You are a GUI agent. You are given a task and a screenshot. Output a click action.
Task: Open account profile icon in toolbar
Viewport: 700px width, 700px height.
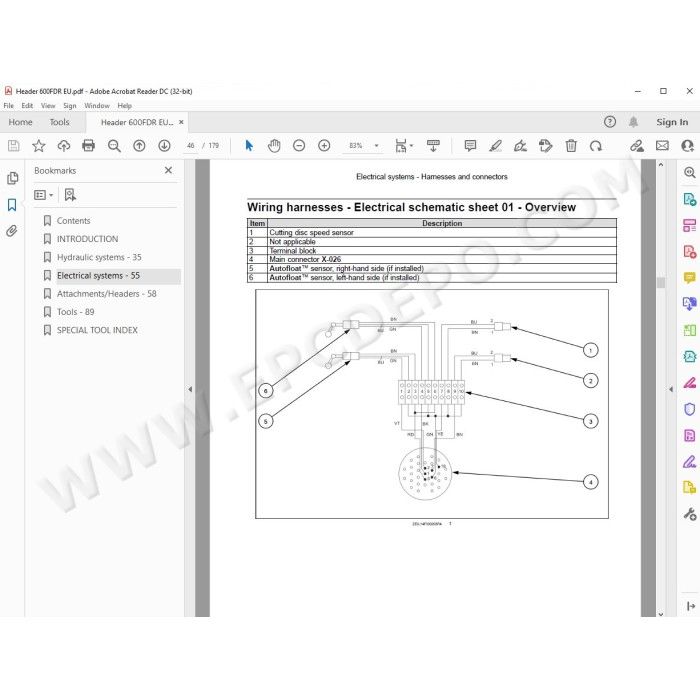(688, 146)
